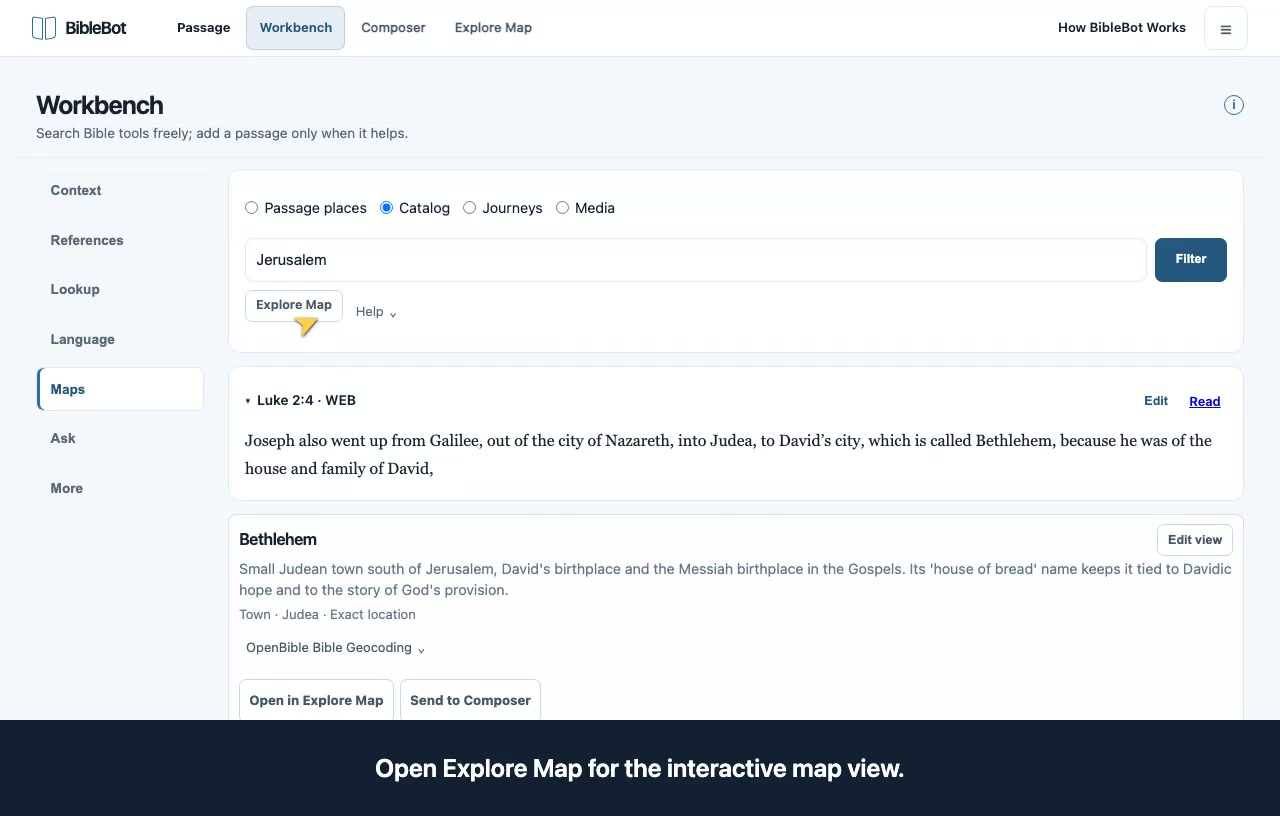Click Send to Composer button
The height and width of the screenshot is (816, 1280).
(x=470, y=700)
